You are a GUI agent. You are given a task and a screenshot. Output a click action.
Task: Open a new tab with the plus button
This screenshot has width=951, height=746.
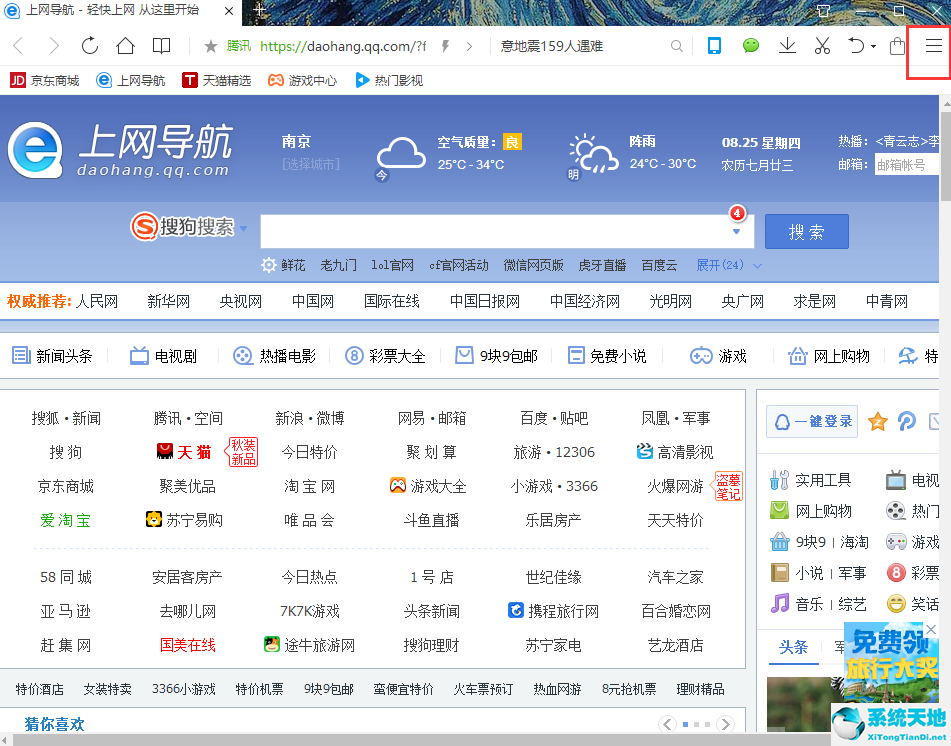[259, 10]
